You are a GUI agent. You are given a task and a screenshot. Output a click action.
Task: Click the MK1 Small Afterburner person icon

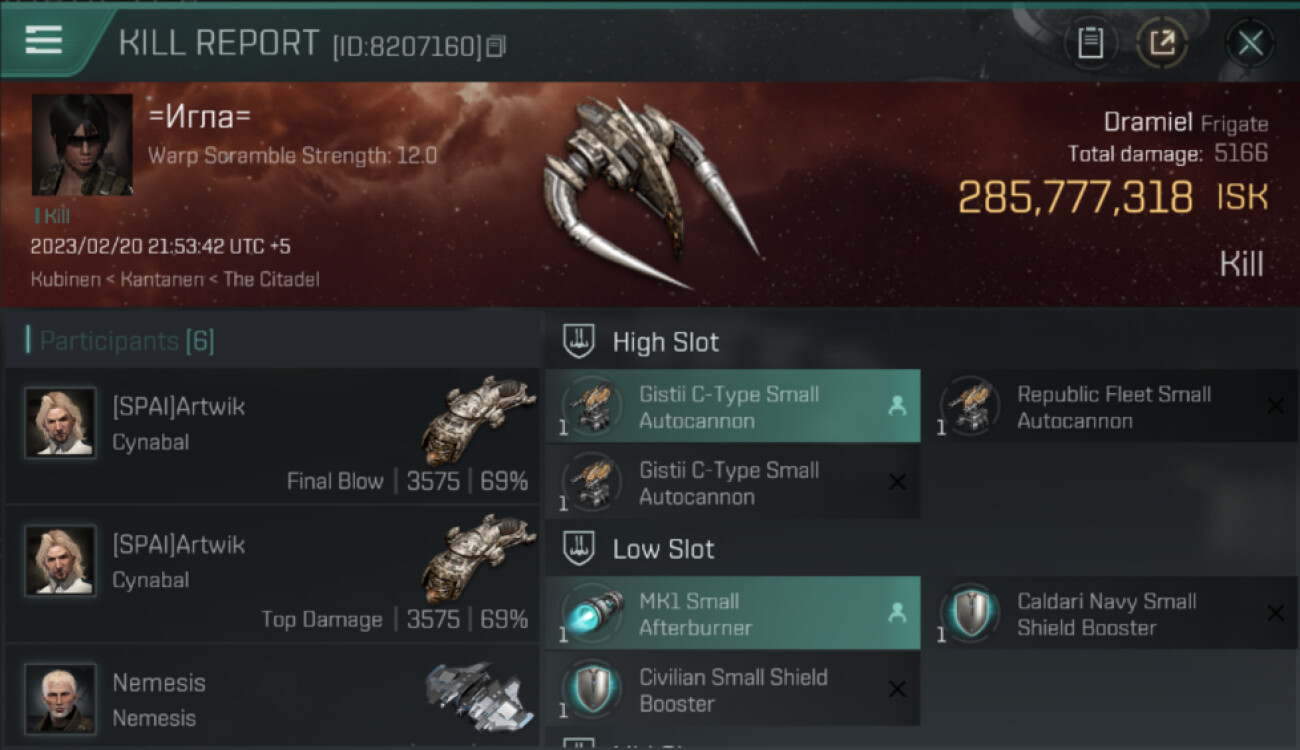pyautogui.click(x=896, y=613)
